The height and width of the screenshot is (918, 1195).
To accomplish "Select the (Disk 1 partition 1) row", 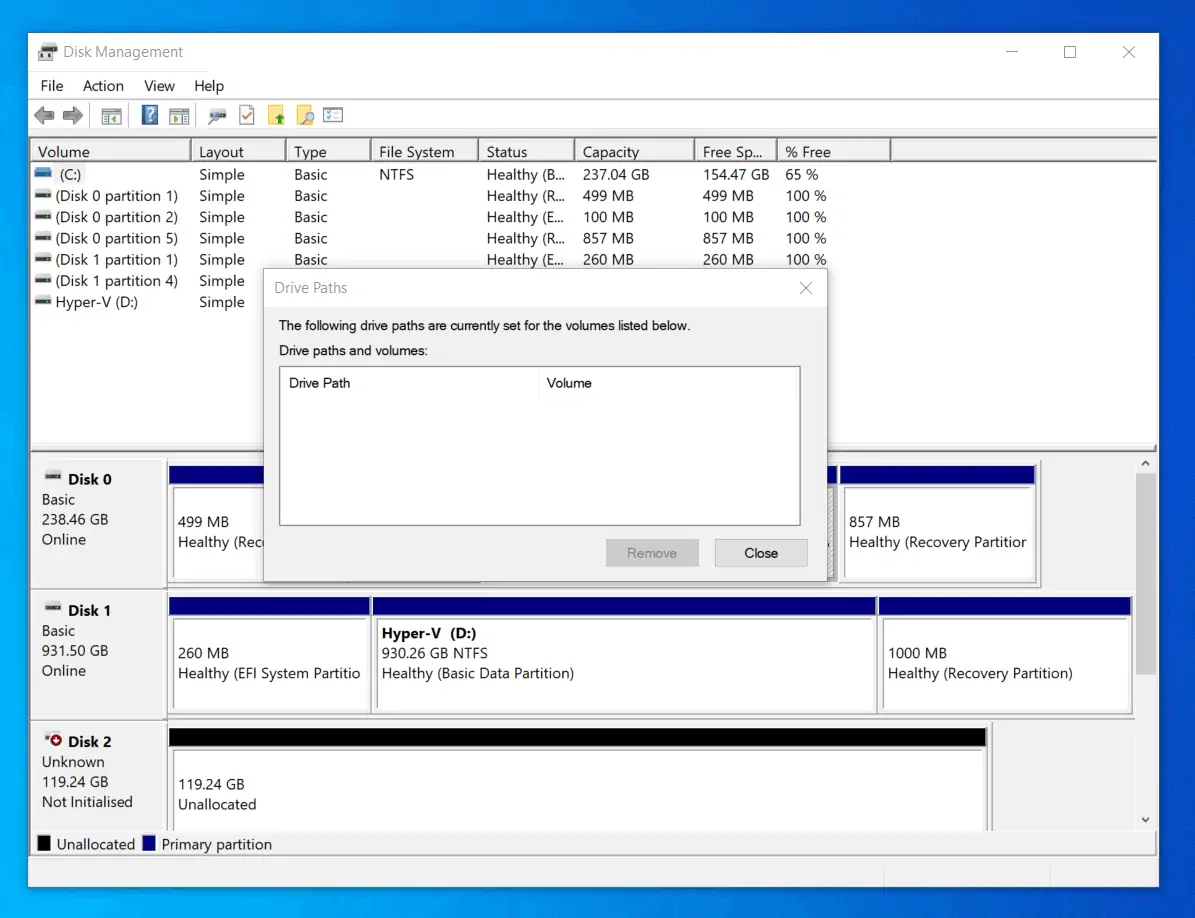I will pos(431,260).
